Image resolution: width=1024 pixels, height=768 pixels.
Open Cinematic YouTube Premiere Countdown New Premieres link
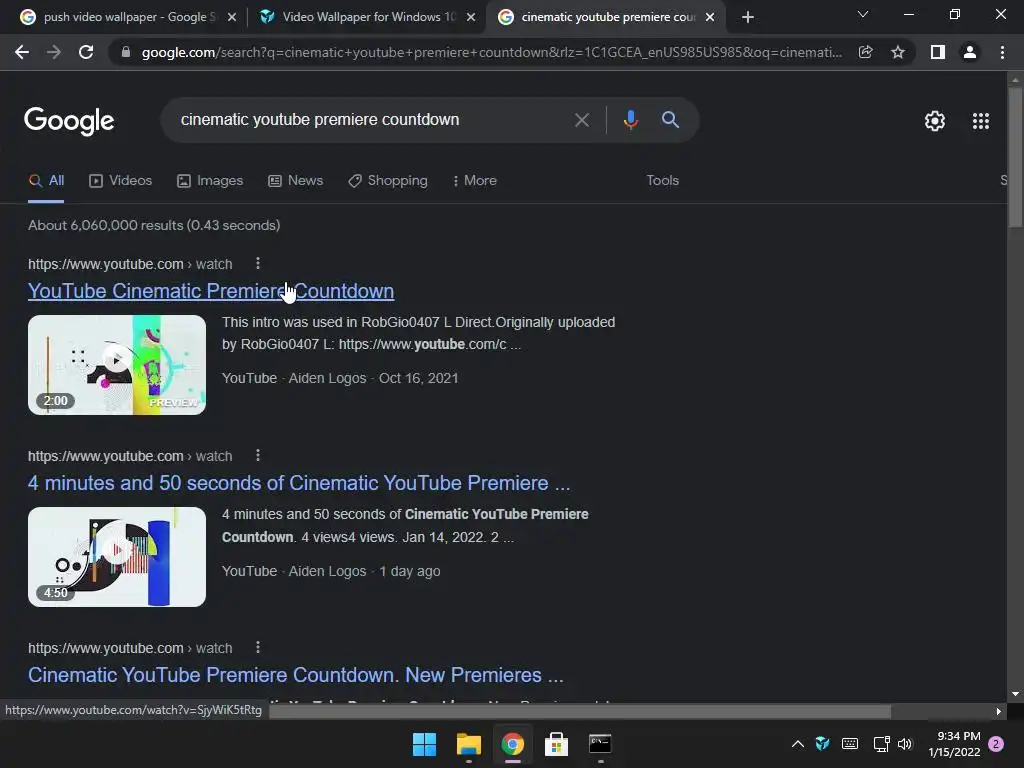click(296, 675)
